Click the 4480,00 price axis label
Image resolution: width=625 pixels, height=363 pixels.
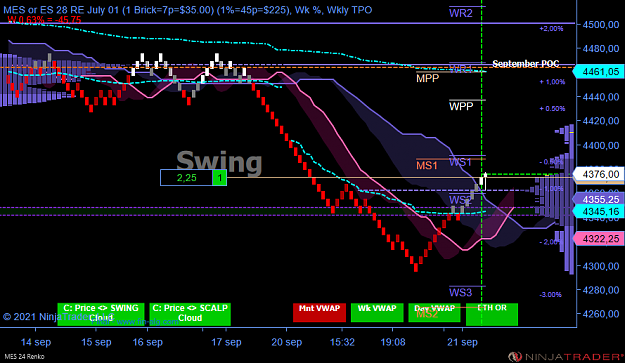[x=601, y=49]
